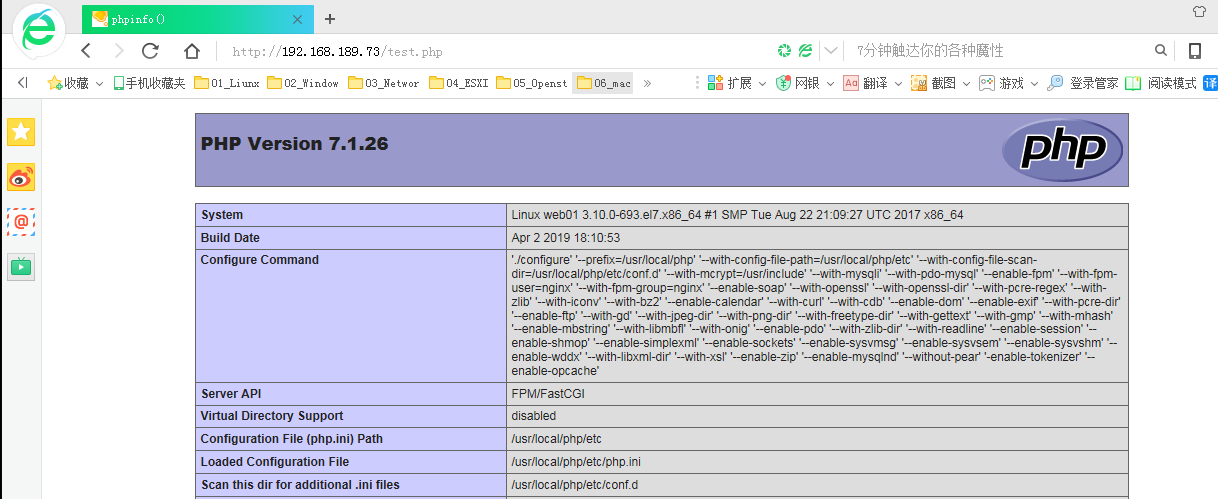Viewport: 1218px width, 499px height.
Task: Click the Build Date value Apr 2 2019
Action: tap(566, 238)
